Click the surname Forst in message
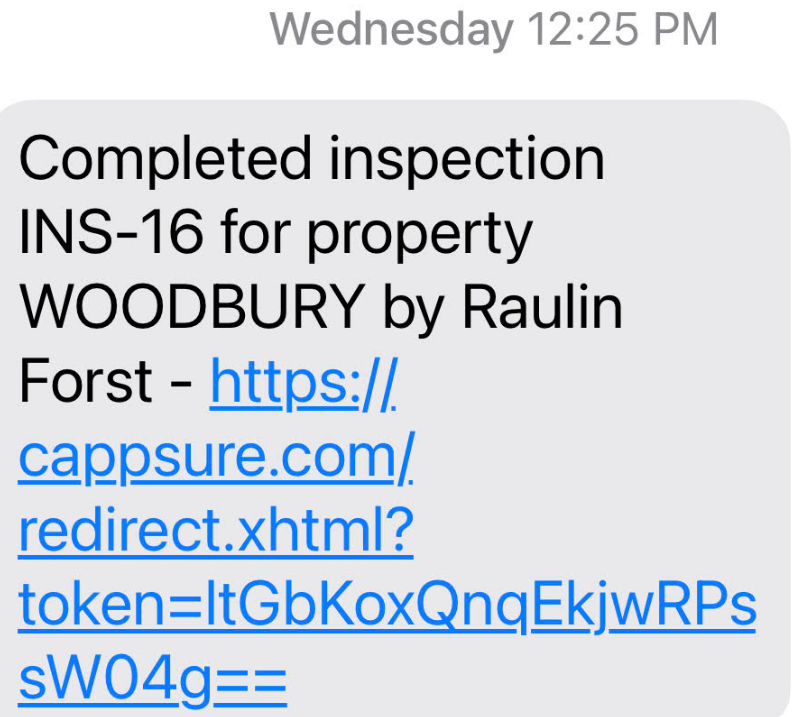The image size is (792, 717). (x=85, y=380)
